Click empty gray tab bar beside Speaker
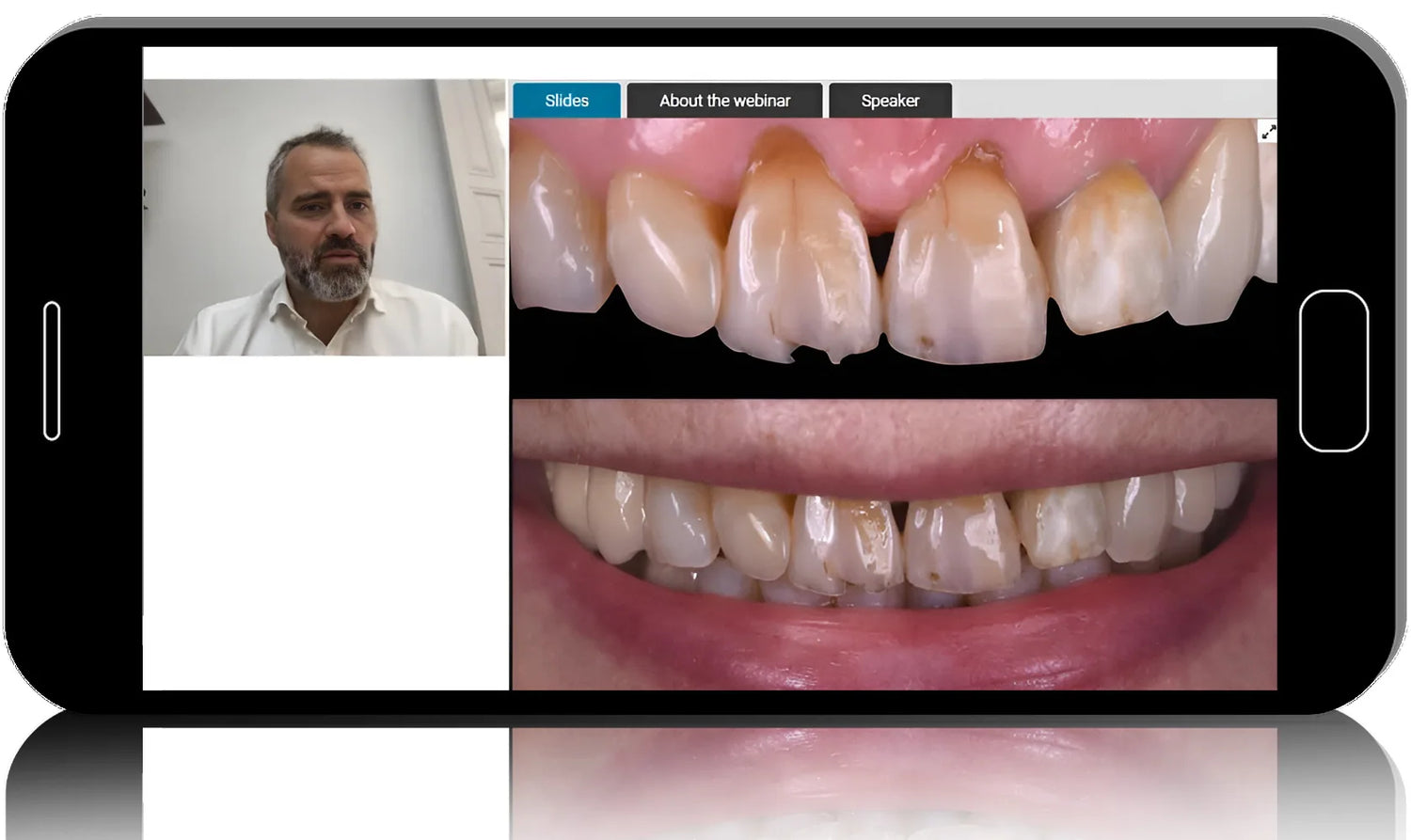This screenshot has width=1411, height=840. coord(1110,100)
